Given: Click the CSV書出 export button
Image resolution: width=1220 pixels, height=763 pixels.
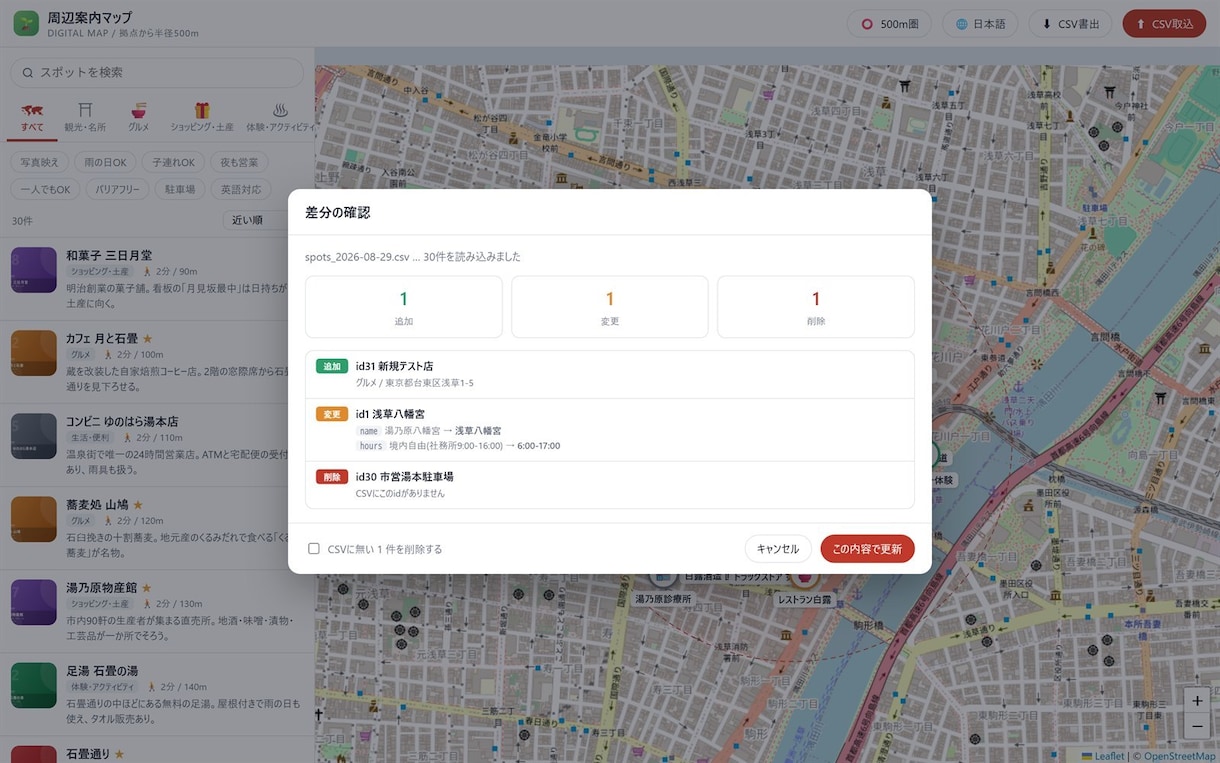Looking at the screenshot, I should [x=1070, y=24].
